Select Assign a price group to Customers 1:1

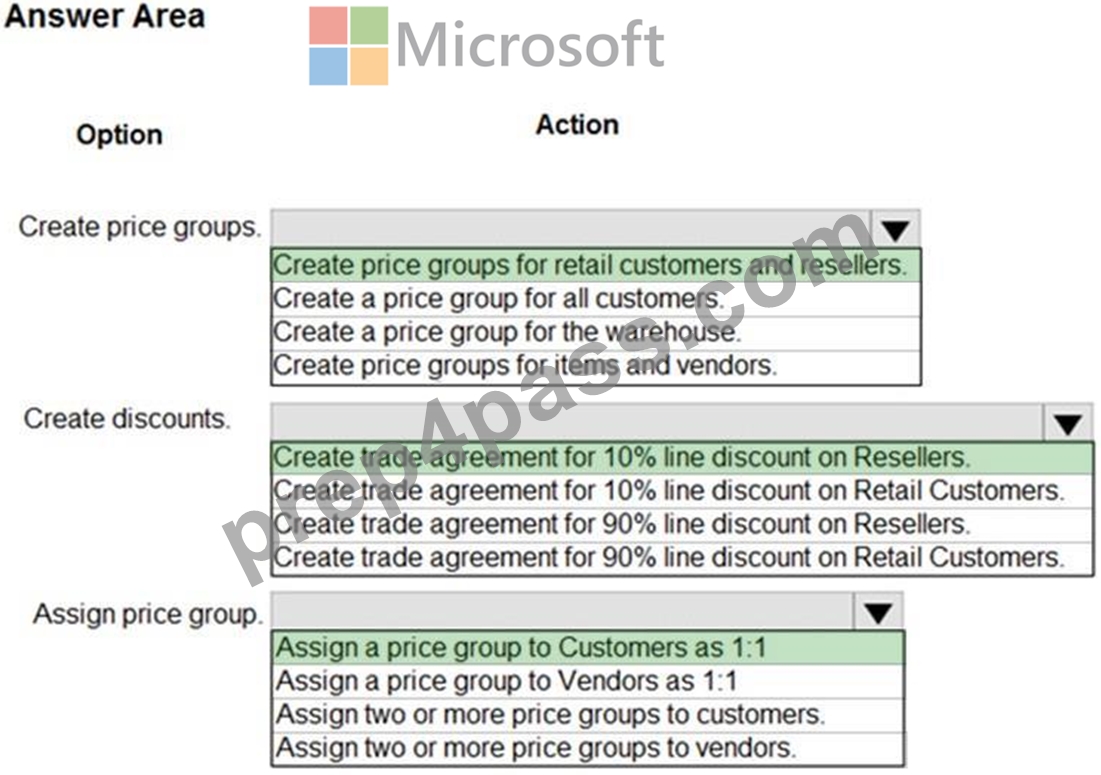click(x=588, y=647)
